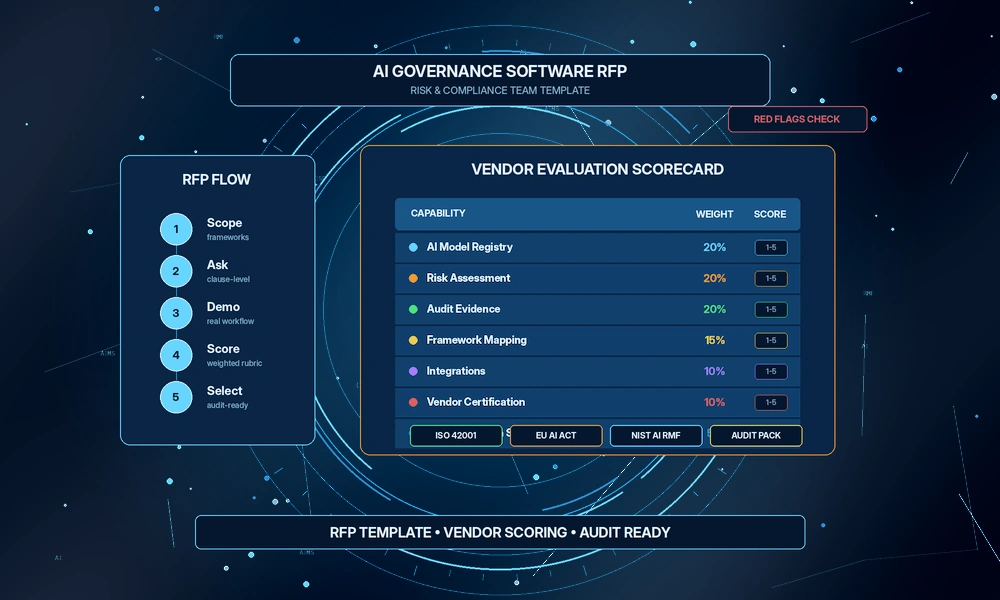Viewport: 1000px width, 600px height.
Task: Click the 1-5 score box for Audit Evidence
Action: point(771,309)
